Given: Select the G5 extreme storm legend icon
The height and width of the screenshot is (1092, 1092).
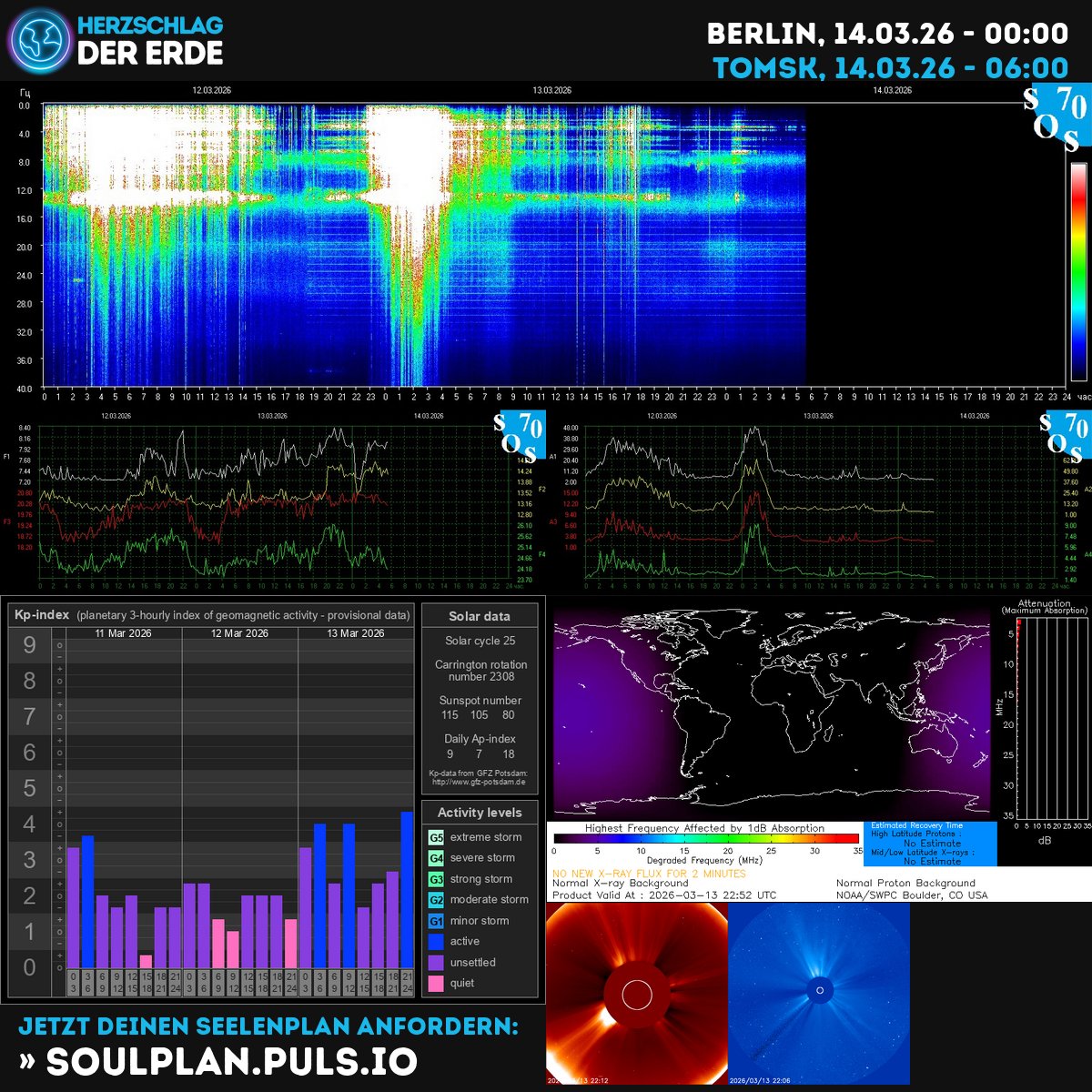Looking at the screenshot, I should (436, 837).
